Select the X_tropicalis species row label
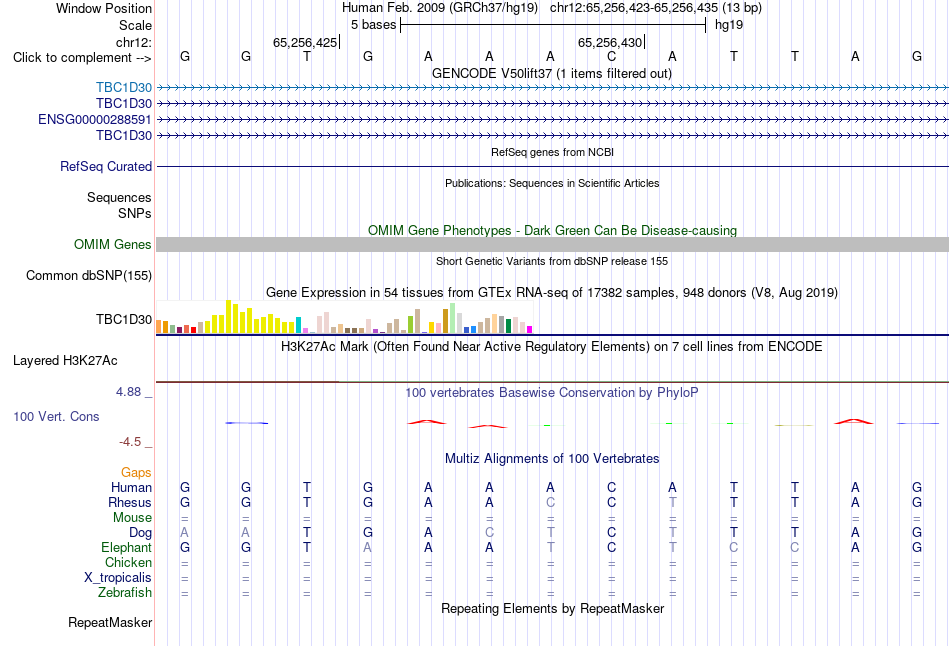950x646 pixels. pos(118,578)
